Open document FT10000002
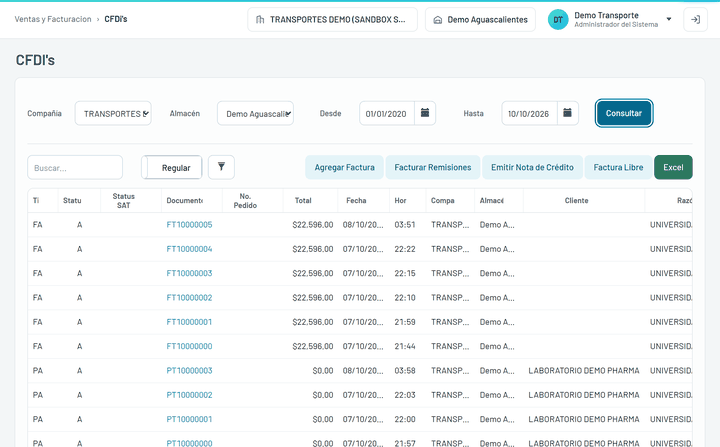 point(189,298)
